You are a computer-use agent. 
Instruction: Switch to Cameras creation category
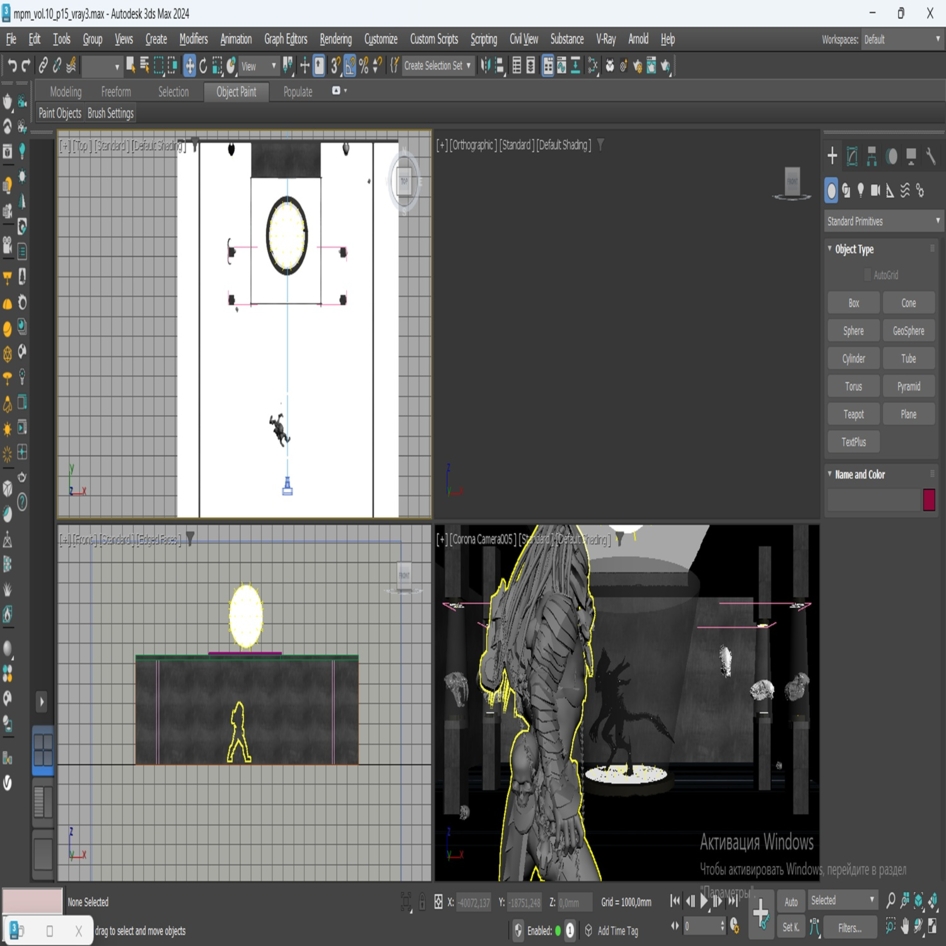[876, 190]
